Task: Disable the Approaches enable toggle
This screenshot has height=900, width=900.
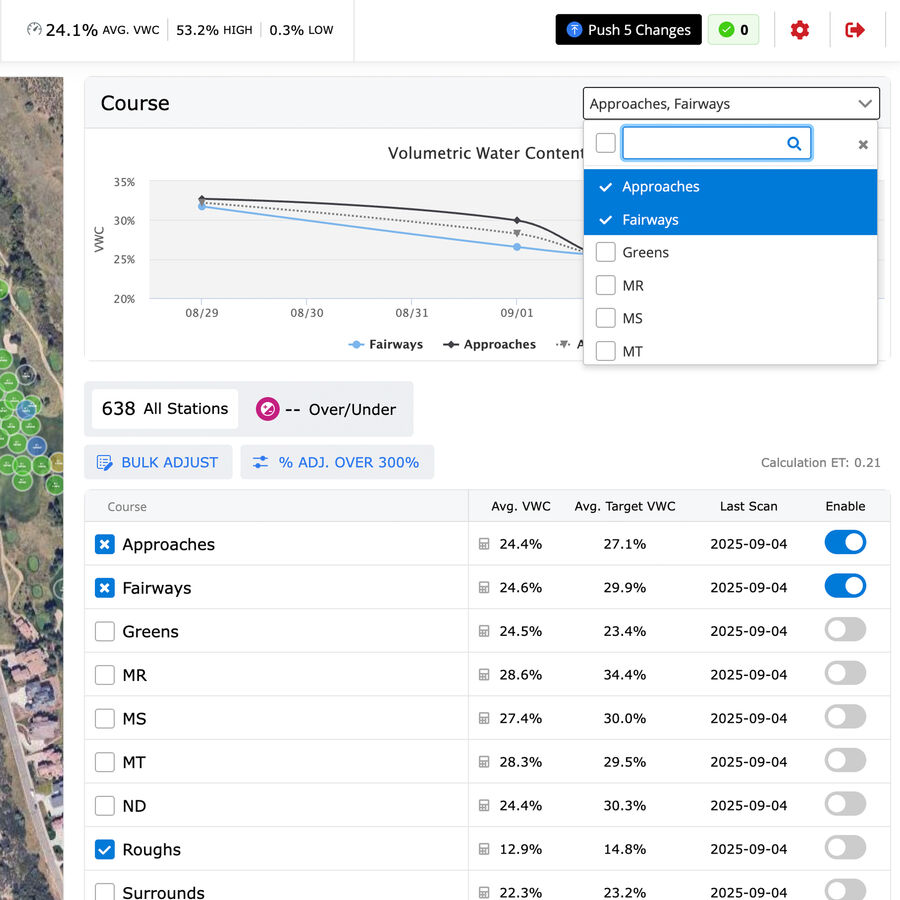Action: tap(845, 543)
